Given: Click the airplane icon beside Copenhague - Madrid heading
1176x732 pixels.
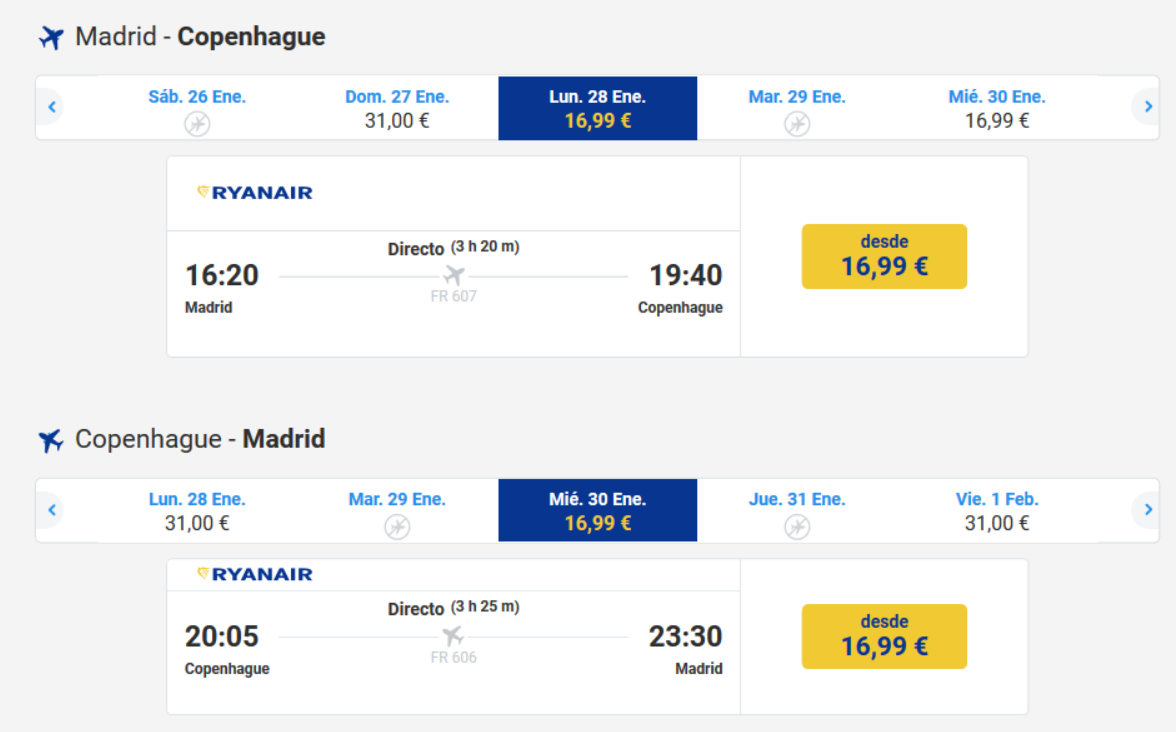Looking at the screenshot, I should coord(51,440).
